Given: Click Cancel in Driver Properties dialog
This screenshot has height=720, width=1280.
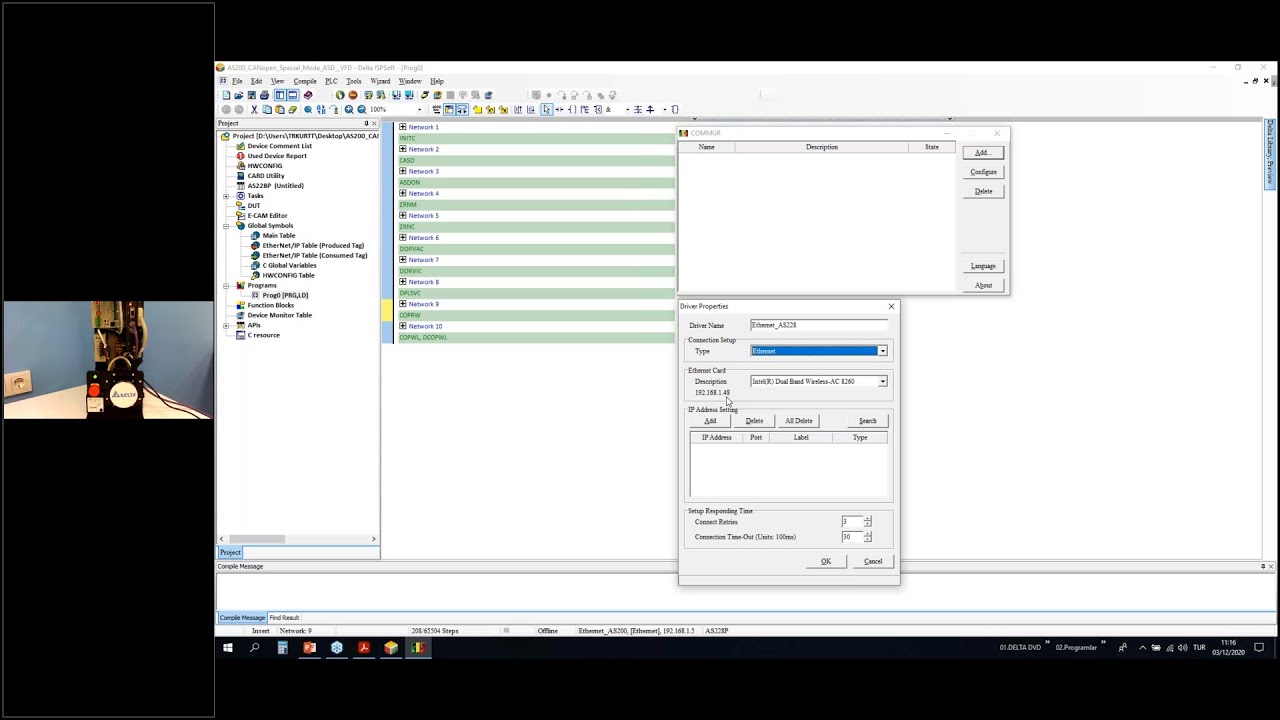Looking at the screenshot, I should pyautogui.click(x=873, y=561).
